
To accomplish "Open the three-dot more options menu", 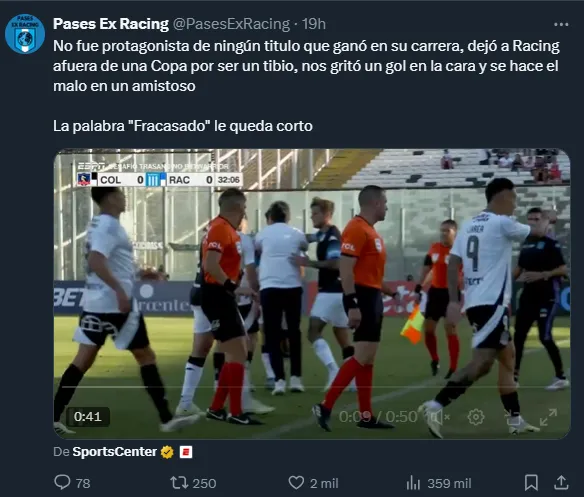I will point(561,25).
